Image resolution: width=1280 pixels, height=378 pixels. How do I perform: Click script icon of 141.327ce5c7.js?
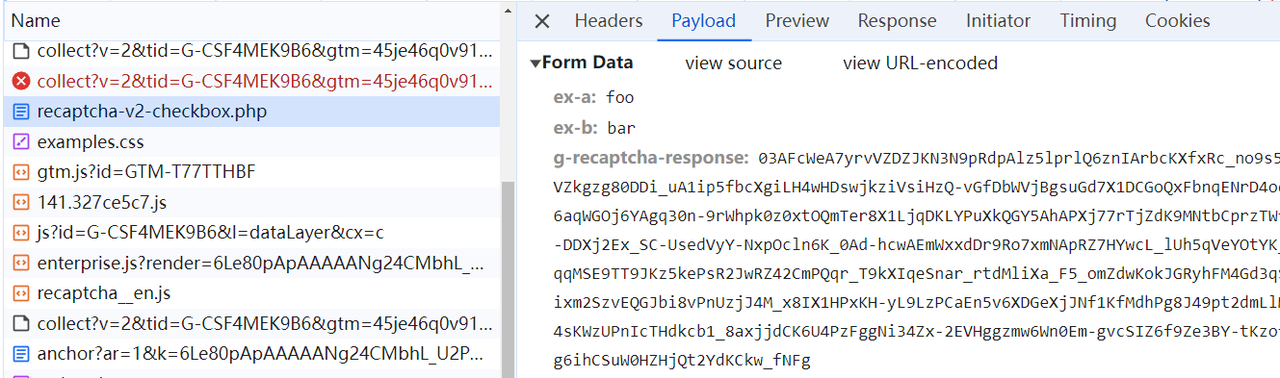click(21, 203)
